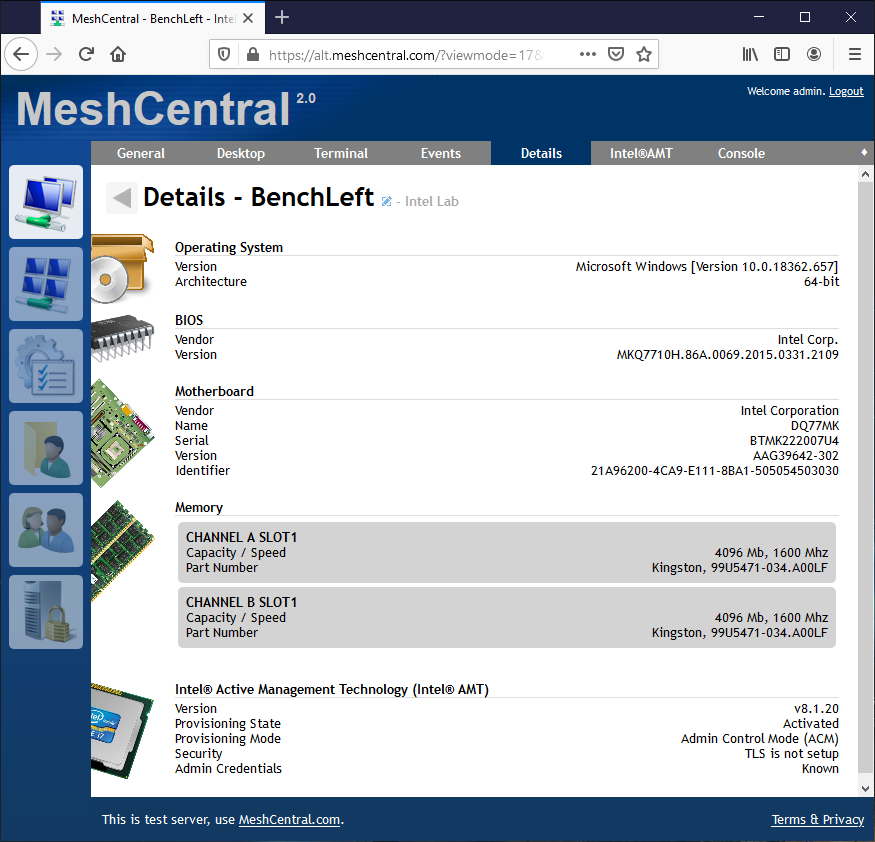Open My Devices sidebar icon

pyautogui.click(x=46, y=201)
